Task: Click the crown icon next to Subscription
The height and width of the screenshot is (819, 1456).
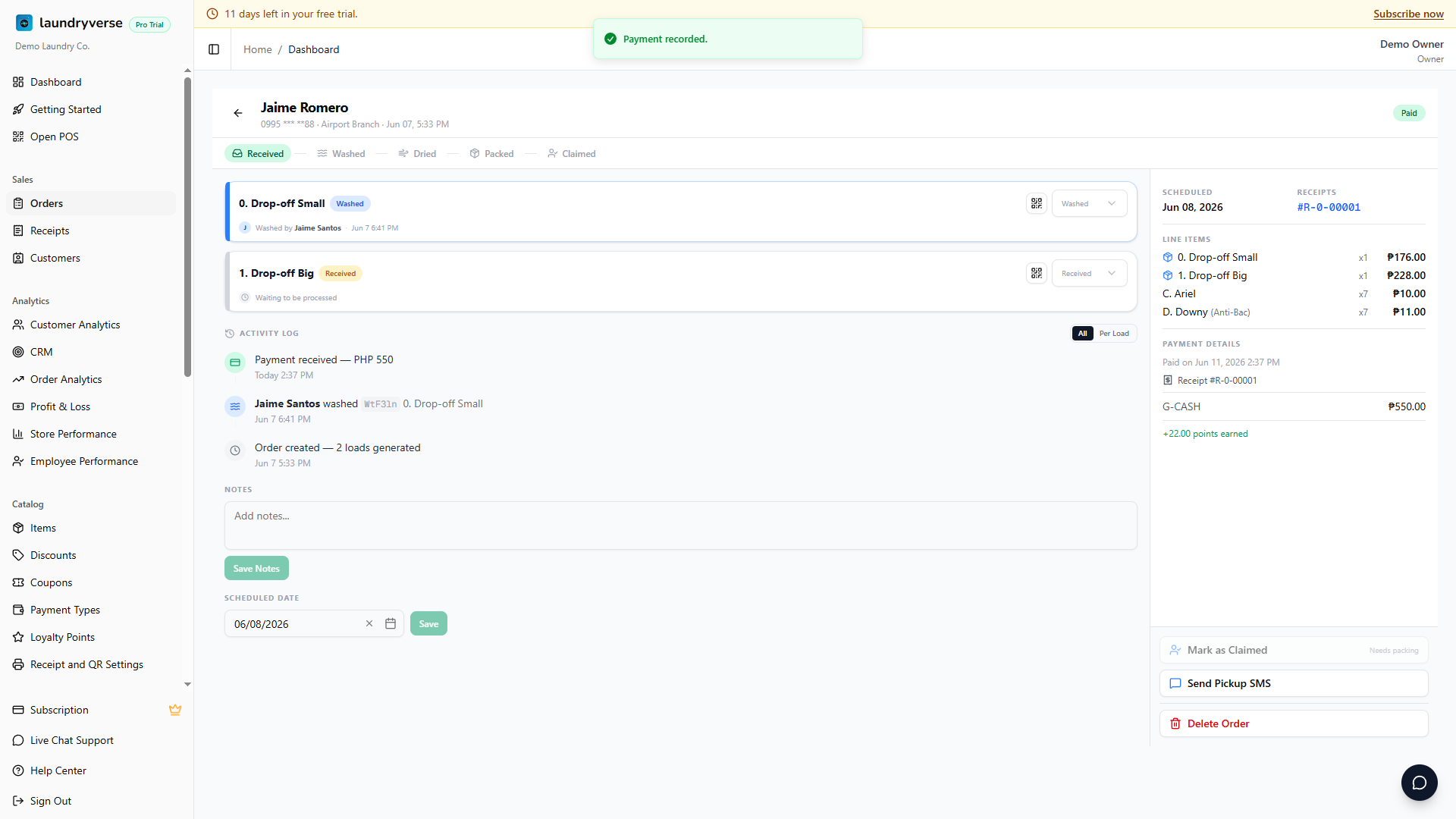Action: tap(175, 710)
